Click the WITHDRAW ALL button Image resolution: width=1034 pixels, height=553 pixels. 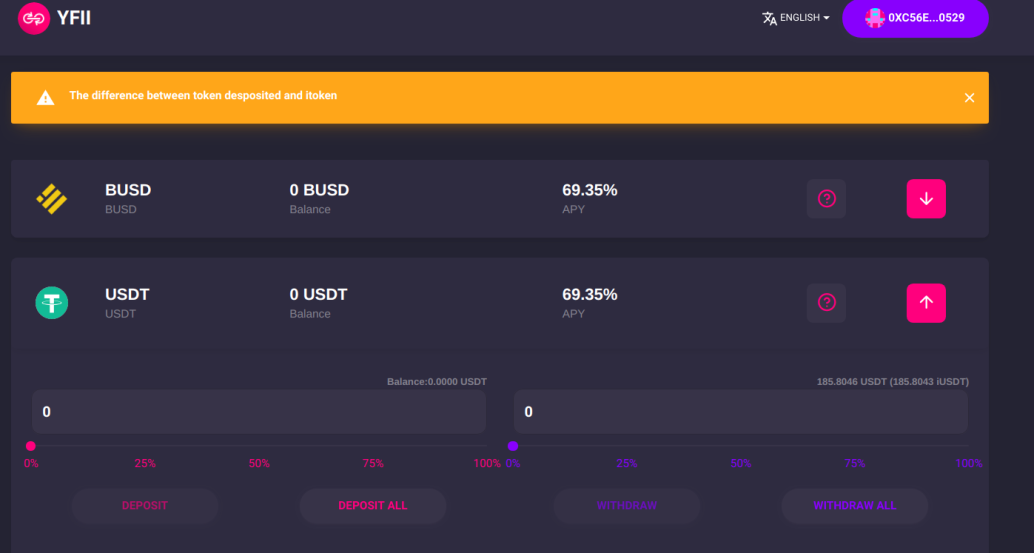pyautogui.click(x=855, y=506)
